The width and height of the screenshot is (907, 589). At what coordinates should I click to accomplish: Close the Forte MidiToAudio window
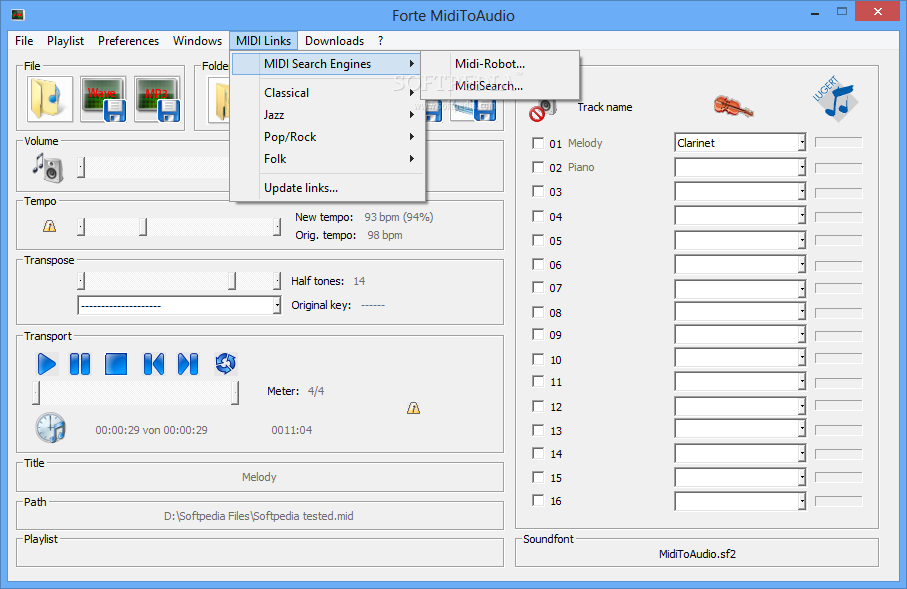pyautogui.click(x=877, y=12)
